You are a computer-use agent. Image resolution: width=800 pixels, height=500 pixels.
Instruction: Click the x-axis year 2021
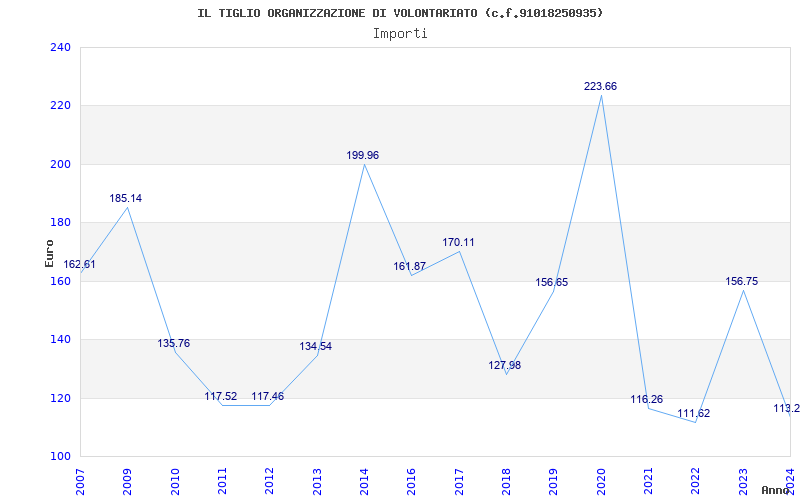tap(648, 481)
